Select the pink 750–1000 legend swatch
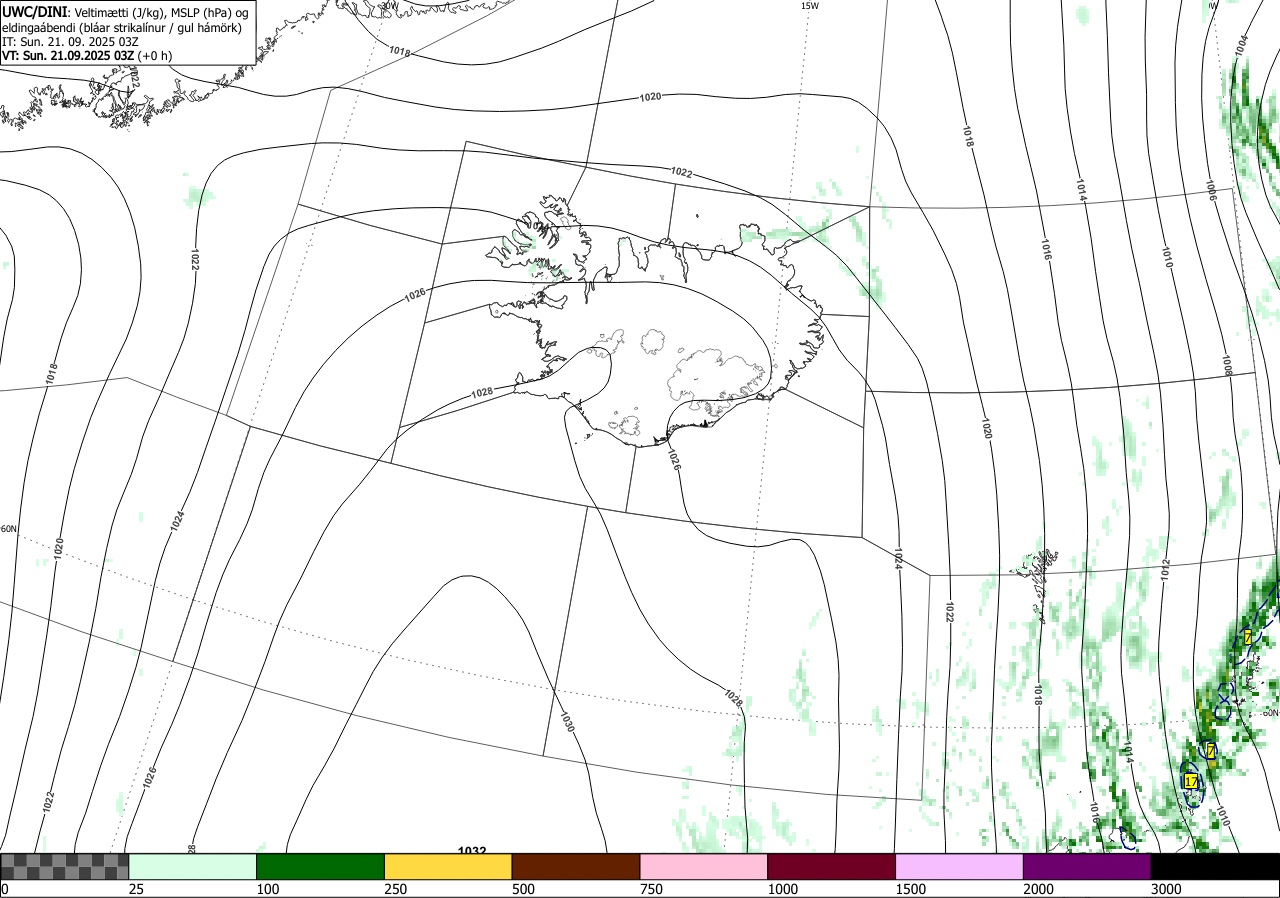 click(703, 866)
